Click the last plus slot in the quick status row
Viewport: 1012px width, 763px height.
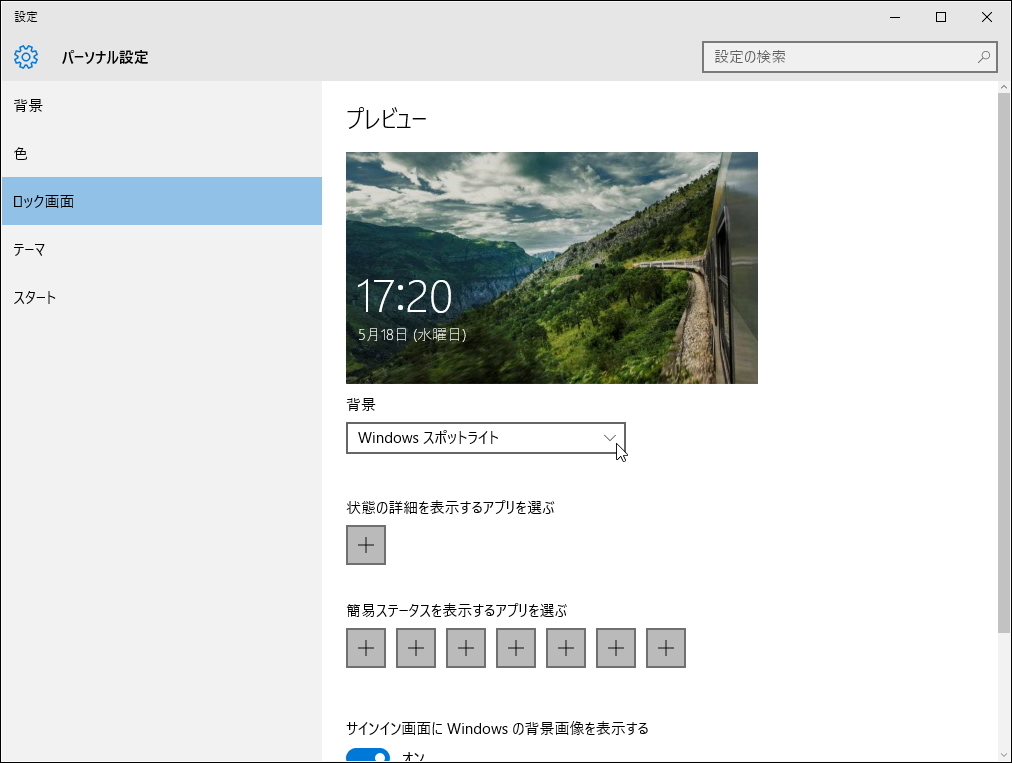(665, 648)
